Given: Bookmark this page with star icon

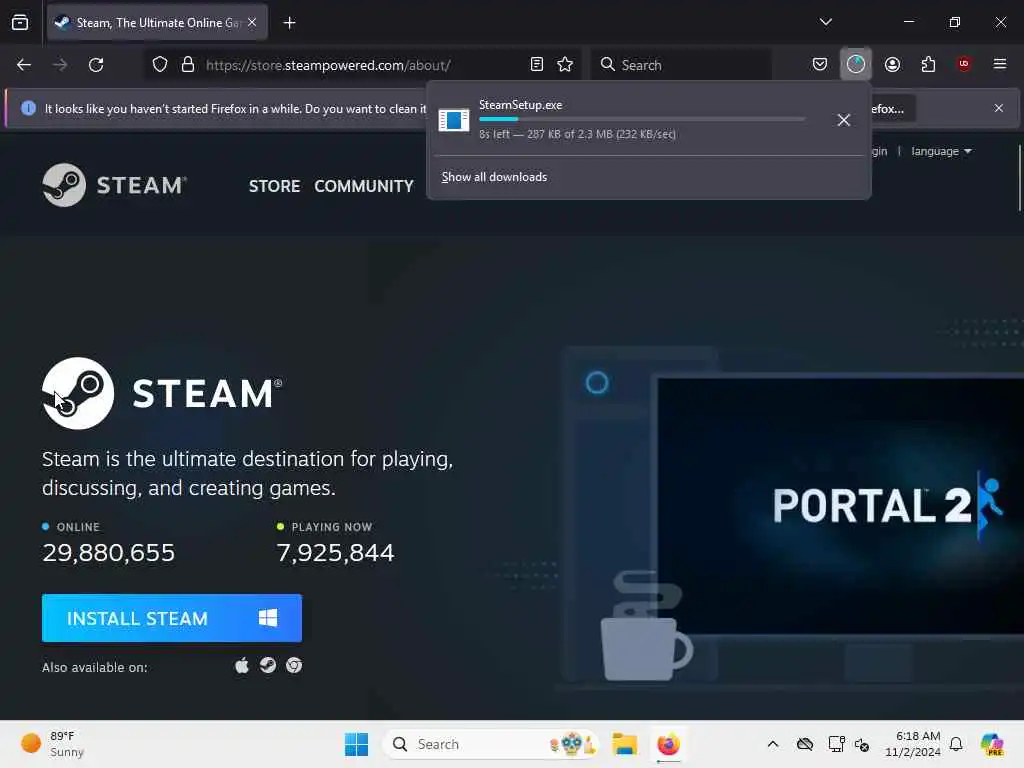Looking at the screenshot, I should (x=565, y=64).
